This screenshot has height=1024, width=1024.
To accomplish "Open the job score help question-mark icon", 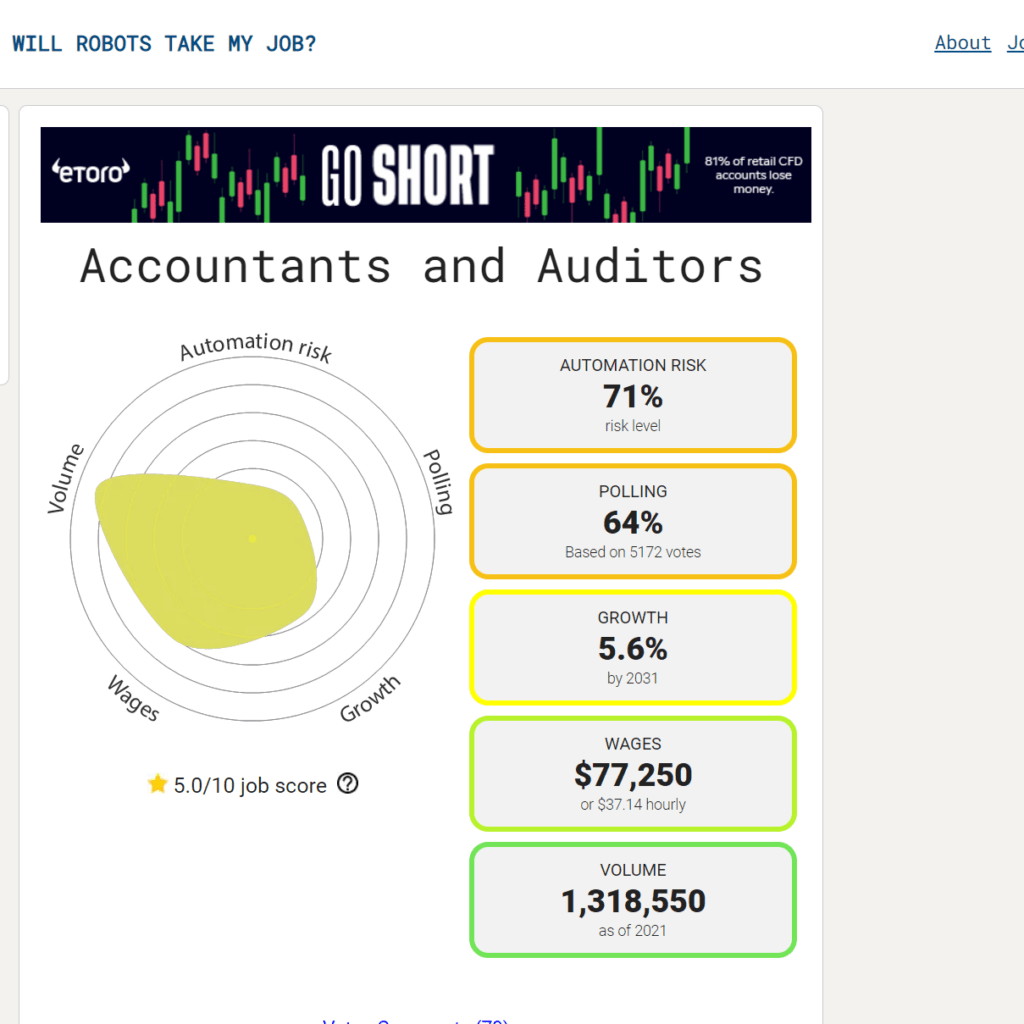I will [347, 783].
